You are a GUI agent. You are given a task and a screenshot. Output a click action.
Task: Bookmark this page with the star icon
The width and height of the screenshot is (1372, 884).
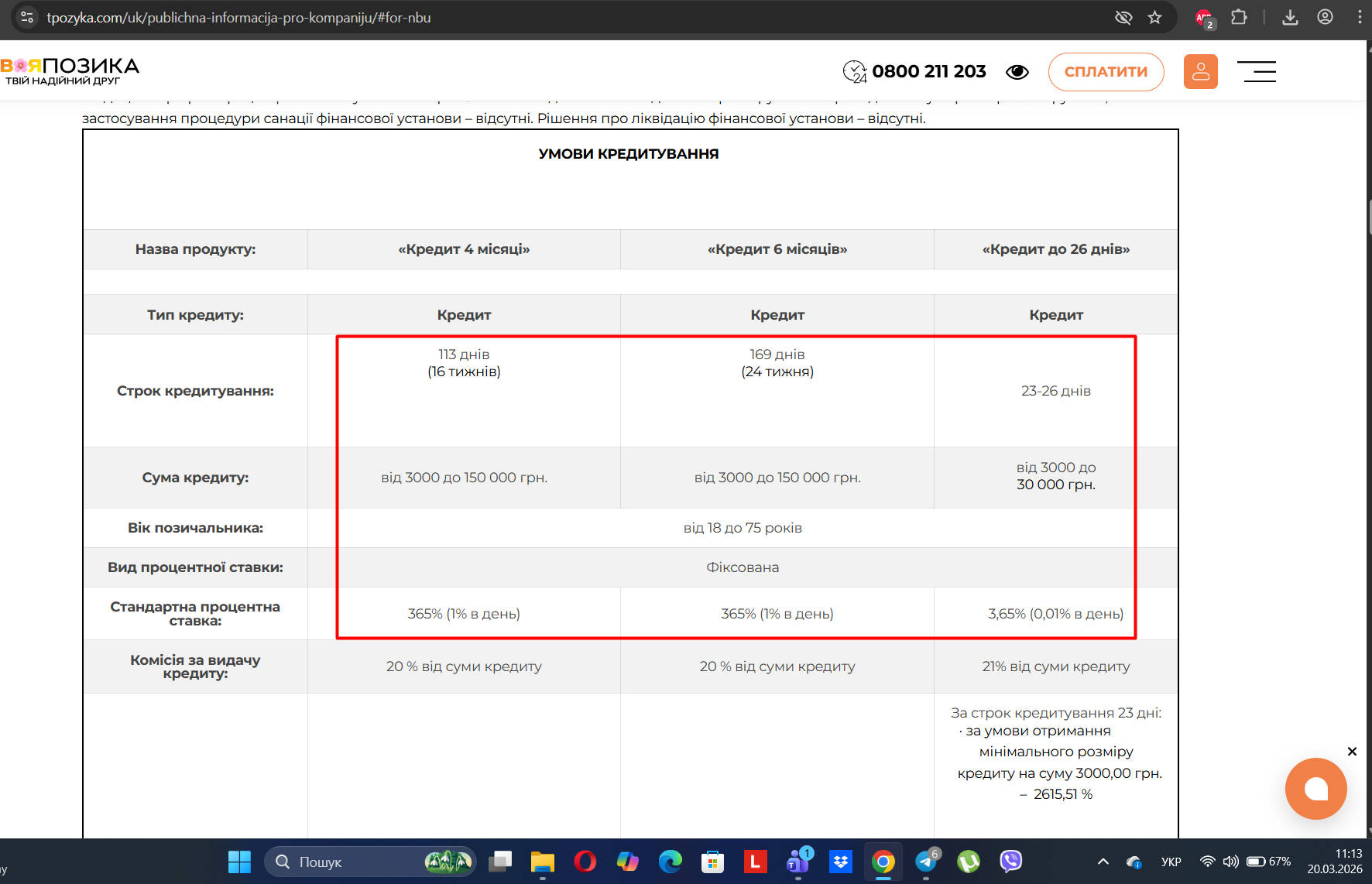point(1154,17)
